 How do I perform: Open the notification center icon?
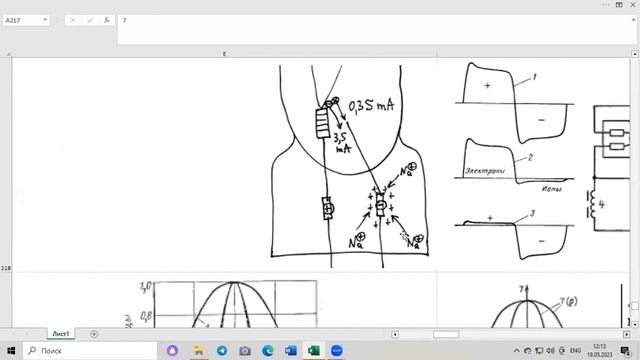click(625, 351)
